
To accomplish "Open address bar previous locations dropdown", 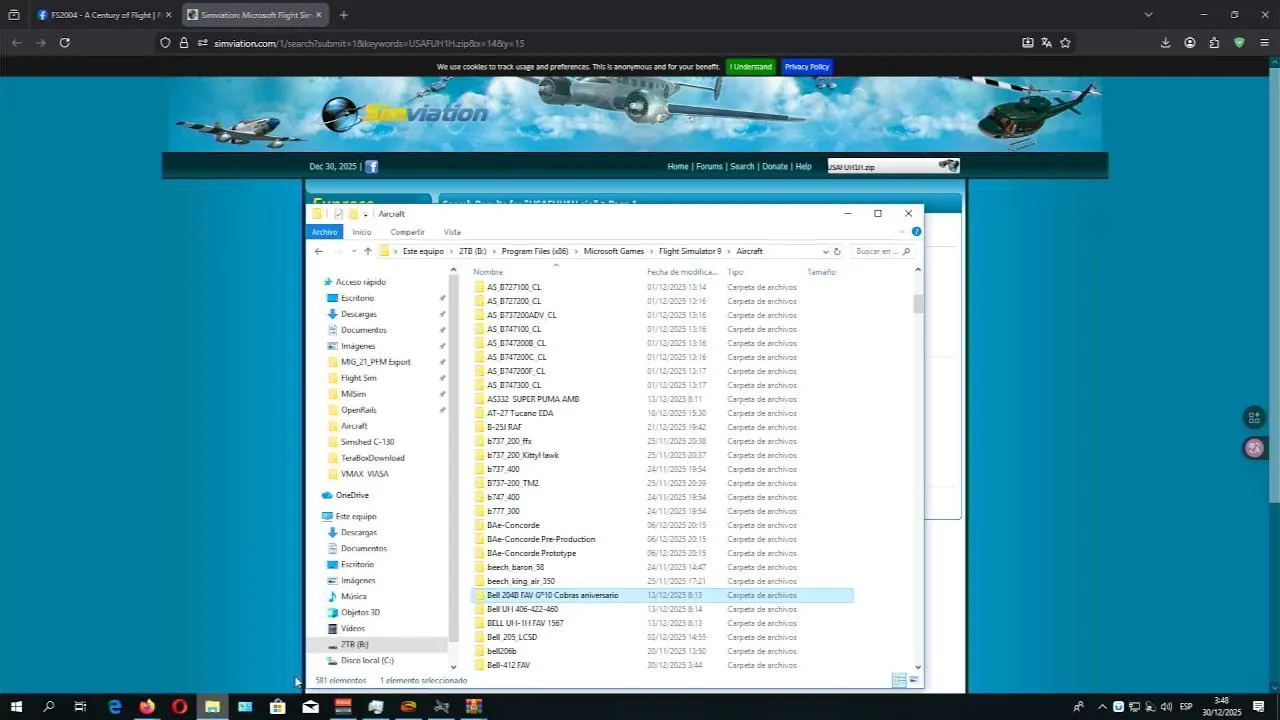I will [x=825, y=251].
